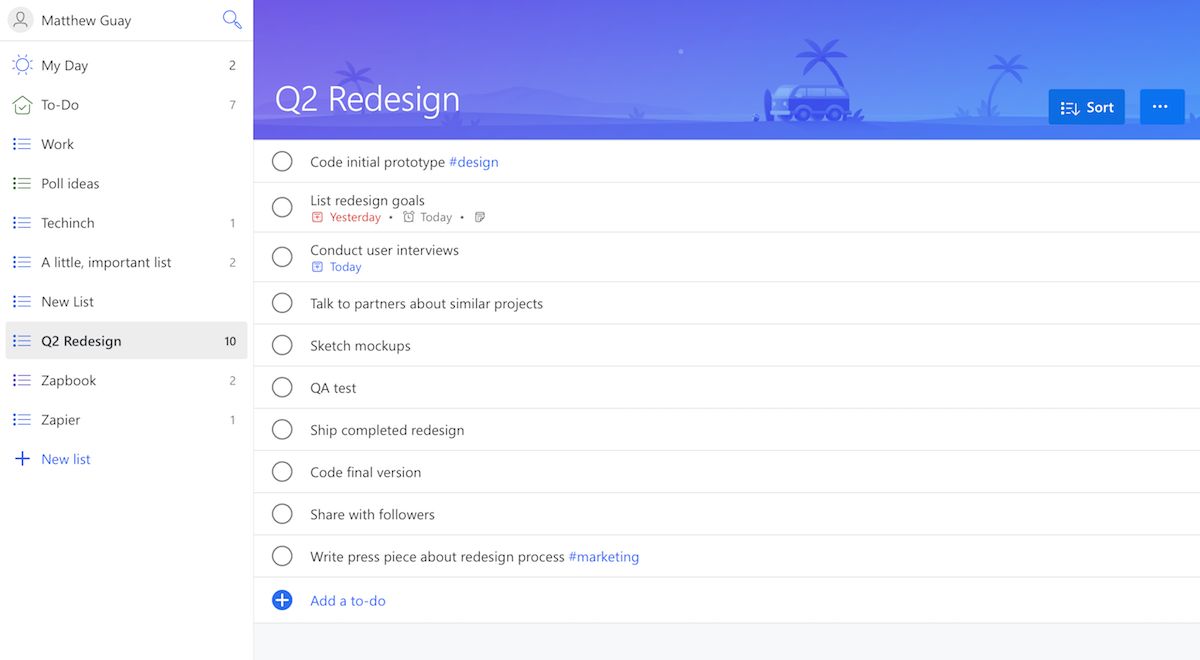
Task: Complete the QA test task circle
Action: click(x=282, y=388)
